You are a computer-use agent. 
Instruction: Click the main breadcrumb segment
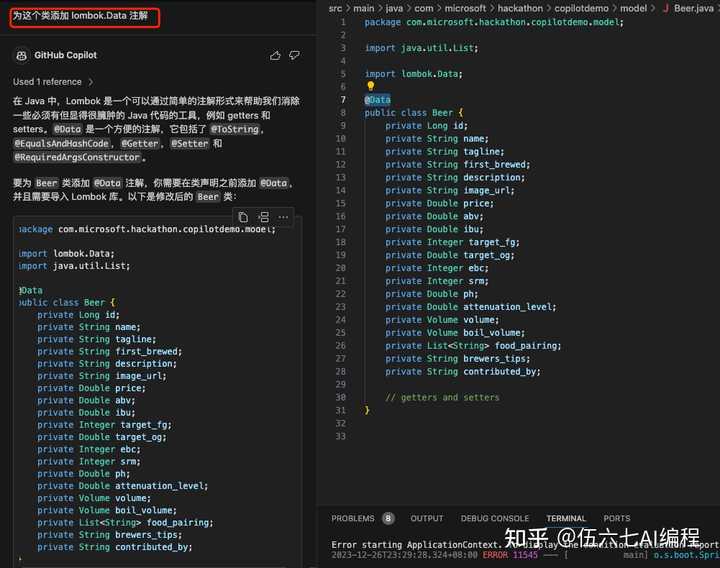[x=364, y=8]
